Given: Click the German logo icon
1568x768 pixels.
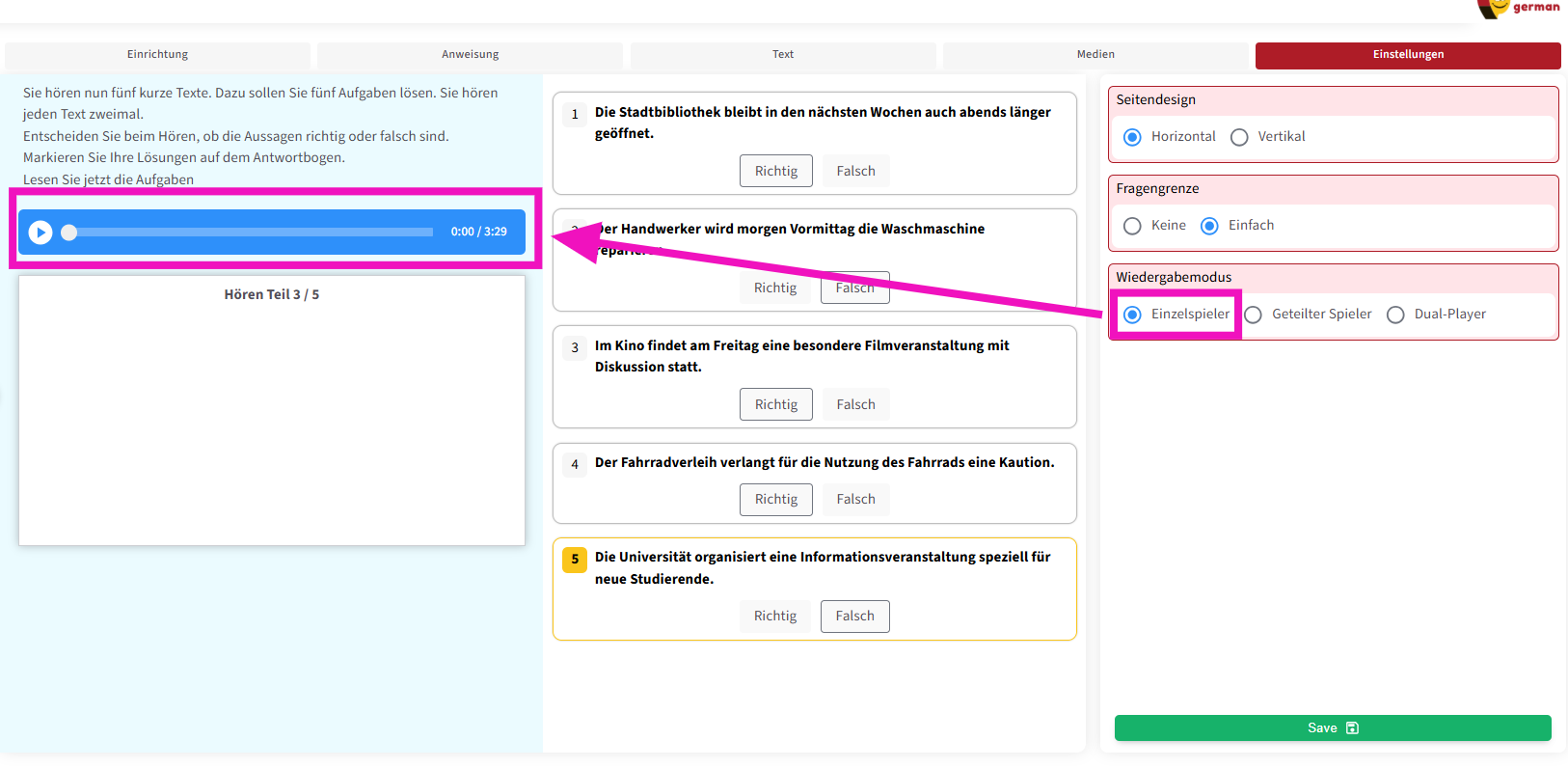Looking at the screenshot, I should (1519, 8).
